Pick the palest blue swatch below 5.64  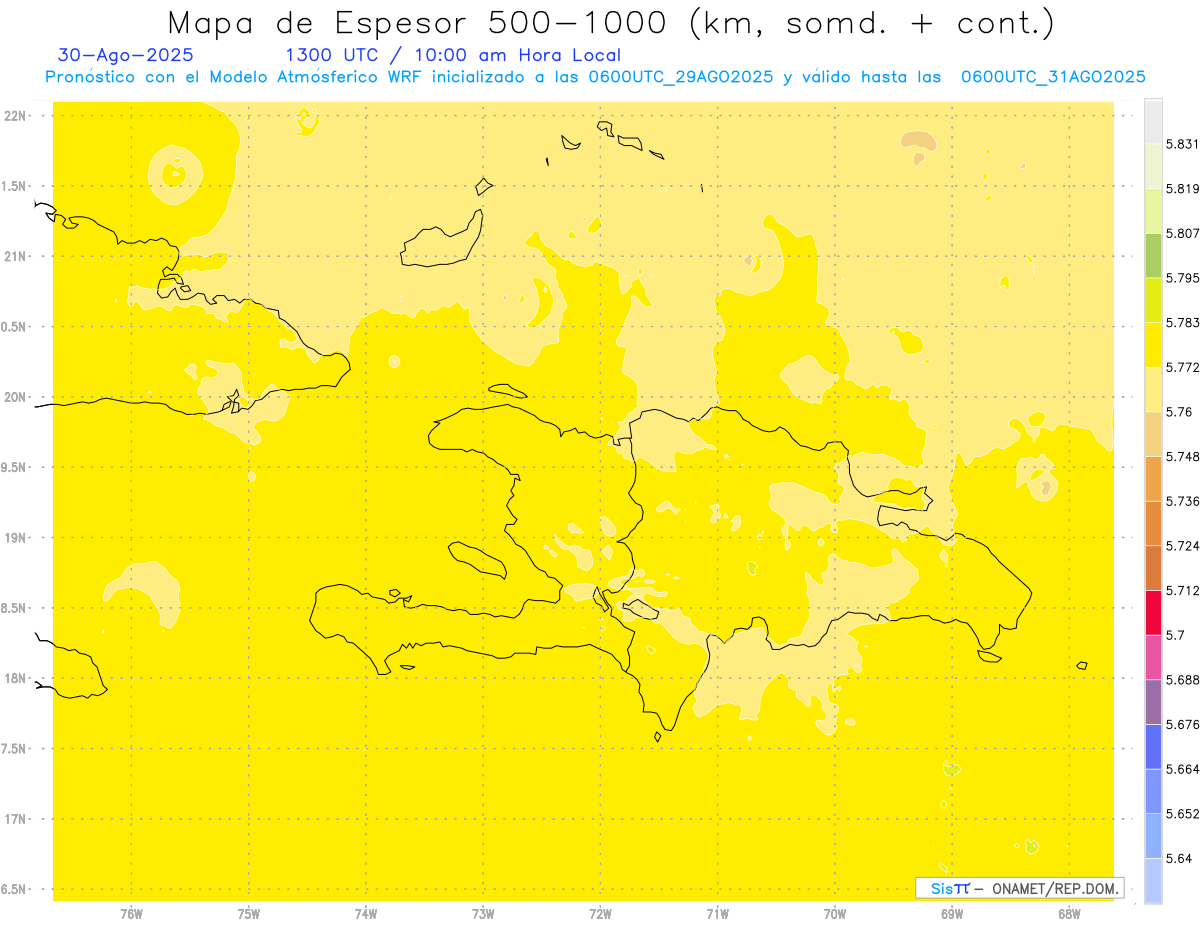(x=1153, y=880)
